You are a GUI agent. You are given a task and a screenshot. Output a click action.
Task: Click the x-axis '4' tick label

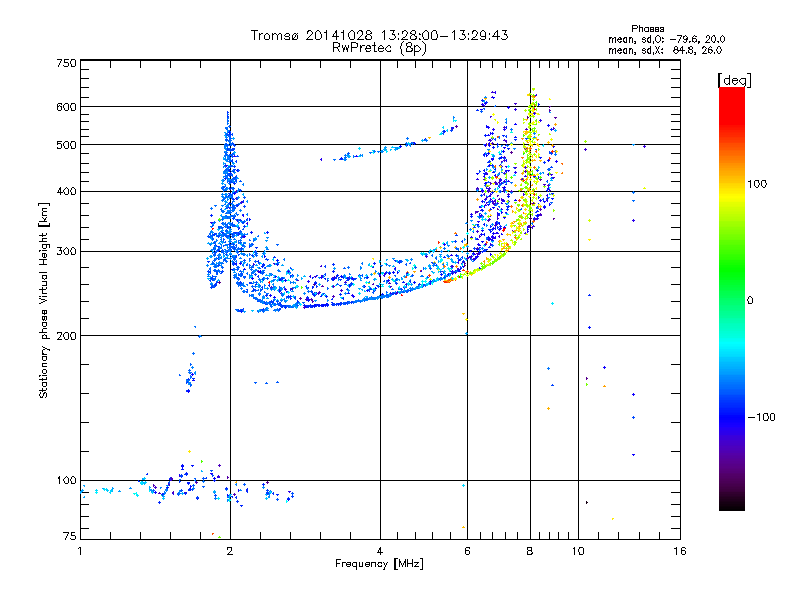(380, 551)
